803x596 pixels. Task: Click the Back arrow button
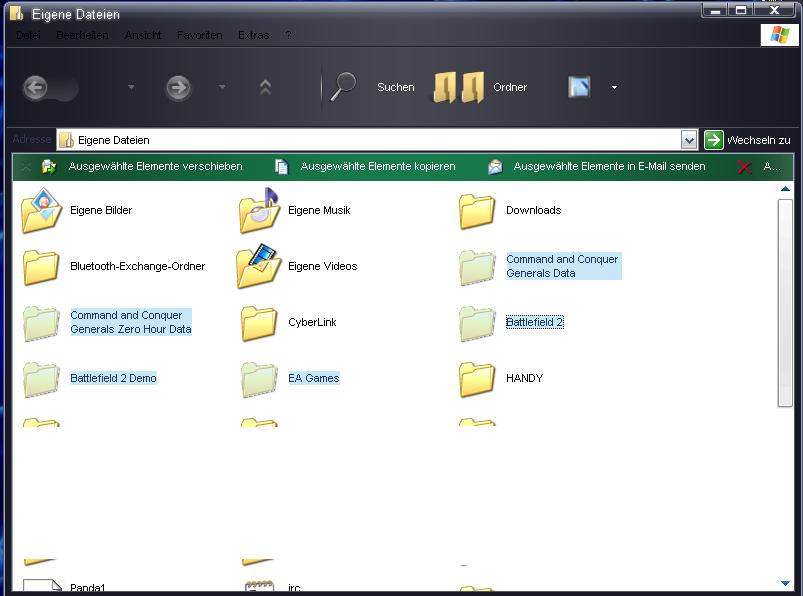(x=35, y=88)
